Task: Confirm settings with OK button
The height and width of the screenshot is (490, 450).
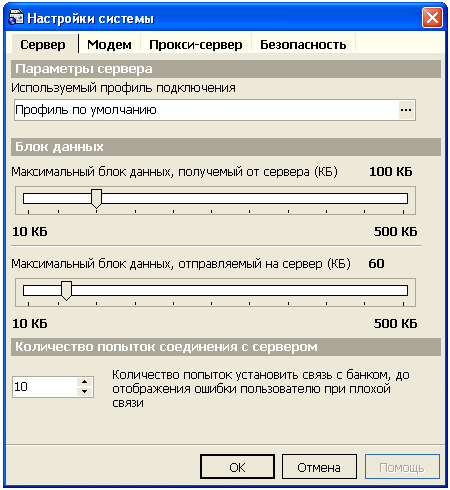Action: [237, 467]
